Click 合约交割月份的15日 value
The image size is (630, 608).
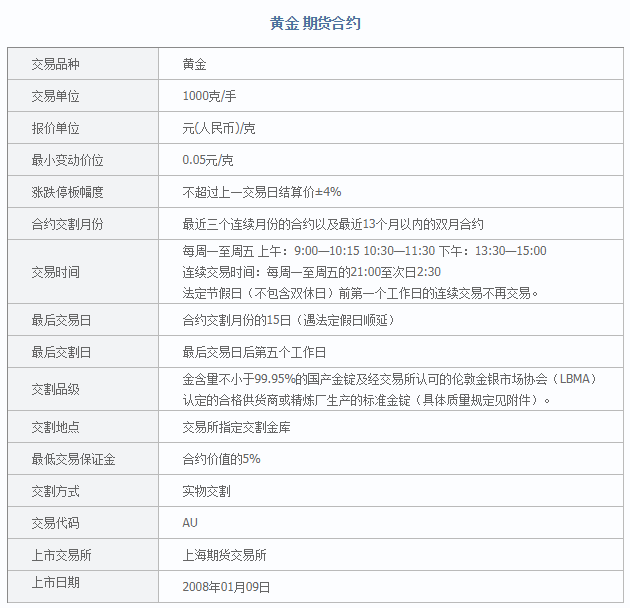289,321
